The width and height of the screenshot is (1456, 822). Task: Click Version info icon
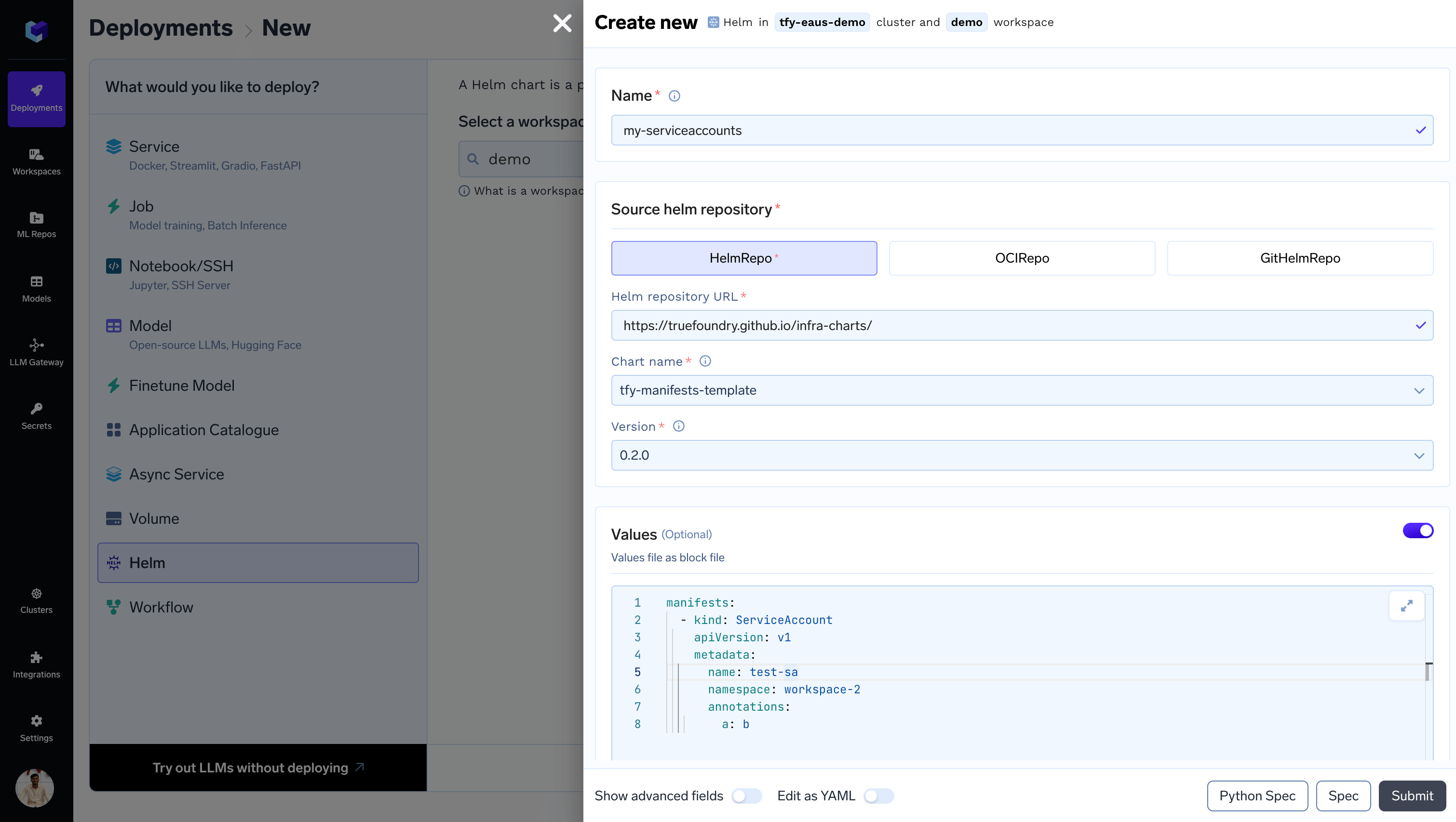coord(678,426)
